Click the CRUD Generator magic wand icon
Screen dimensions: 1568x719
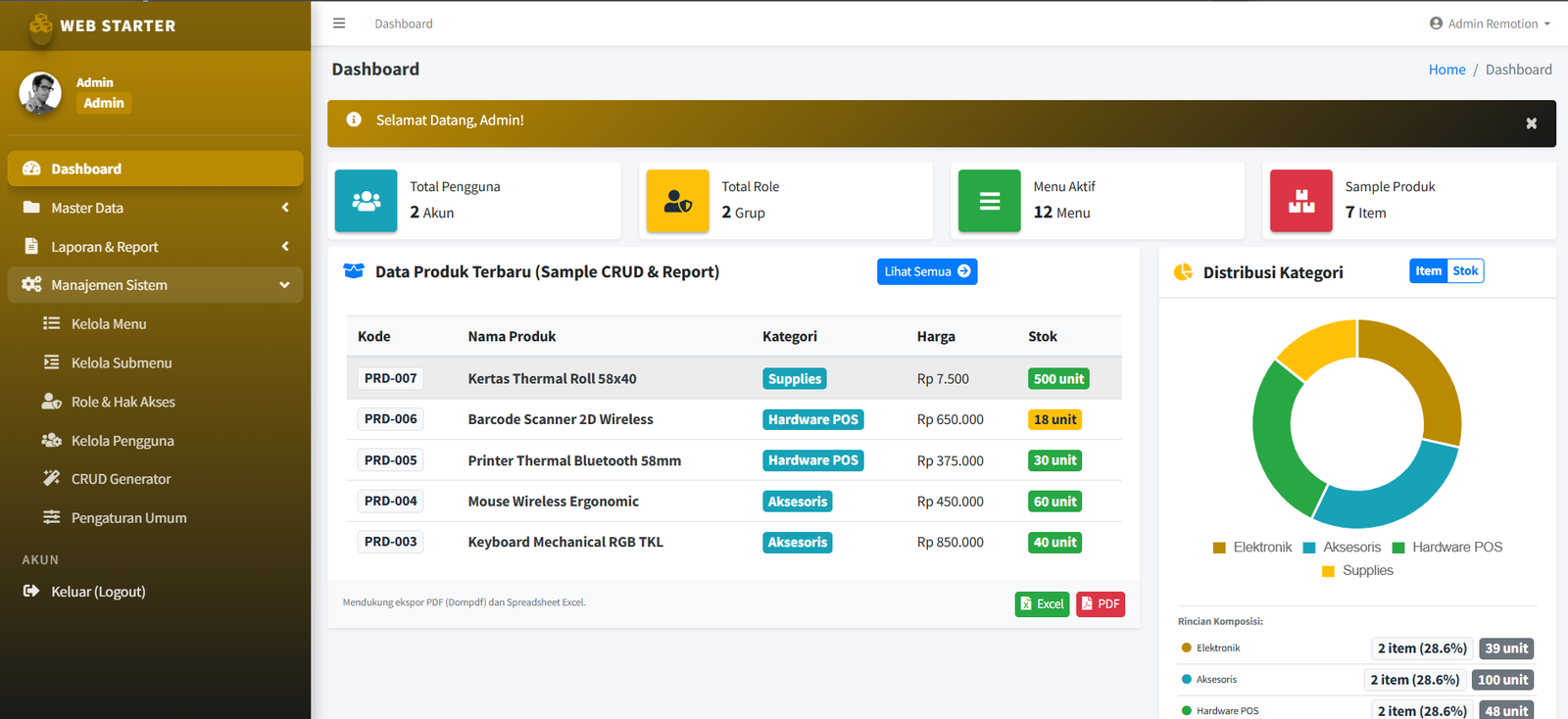[52, 478]
